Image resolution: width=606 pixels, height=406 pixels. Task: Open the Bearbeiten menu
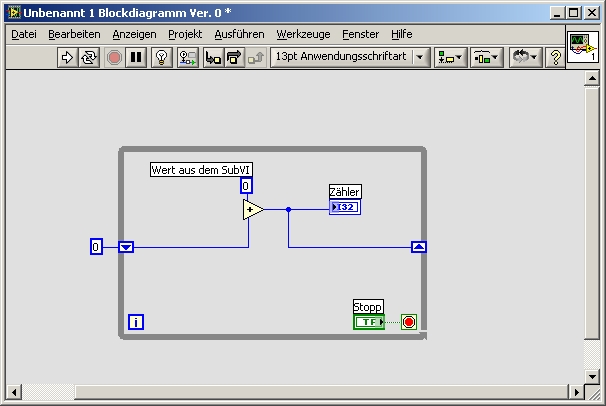(x=74, y=34)
